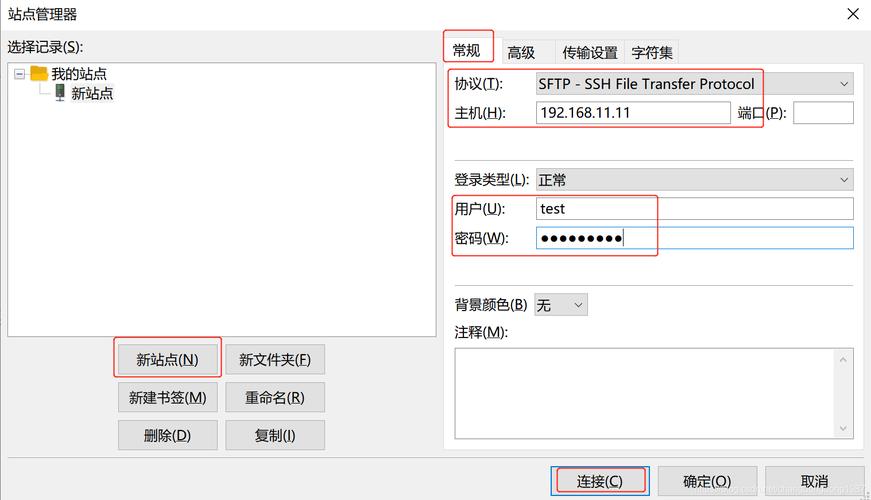Click the server icon beside 新站点
This screenshot has width=871, height=500.
pos(60,93)
